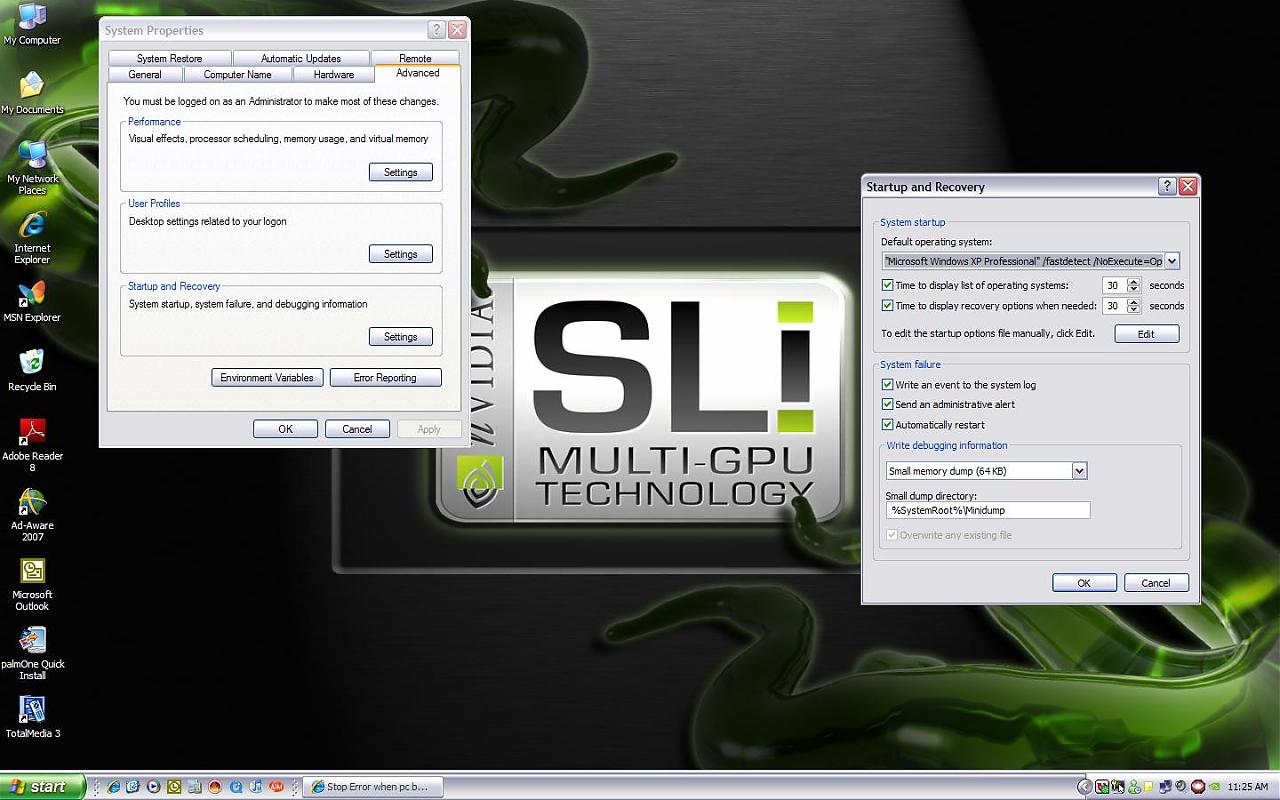Expand the Default operating system dropdown
The image size is (1280, 800).
[1172, 261]
